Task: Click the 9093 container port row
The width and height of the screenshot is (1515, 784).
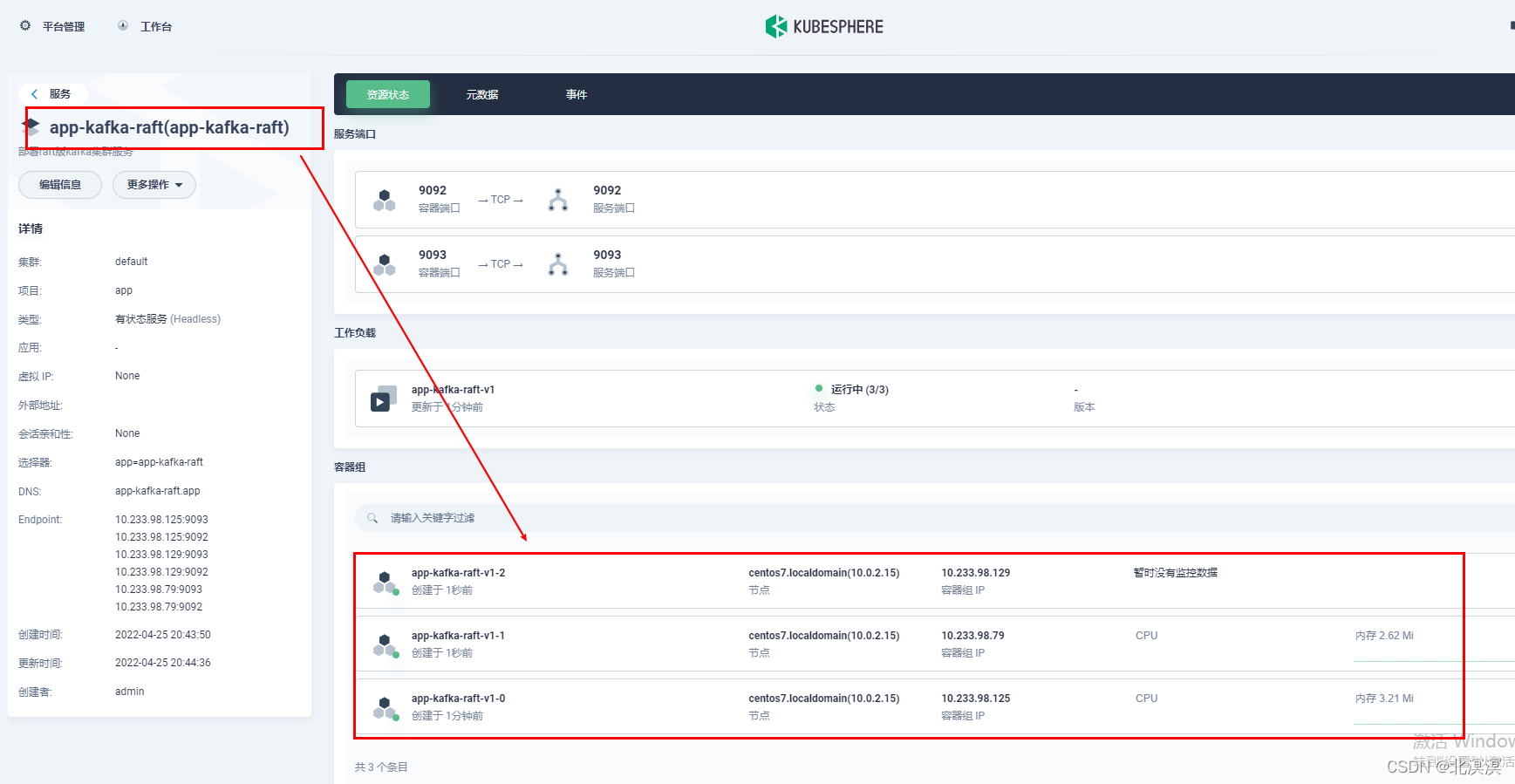Action: (934, 264)
